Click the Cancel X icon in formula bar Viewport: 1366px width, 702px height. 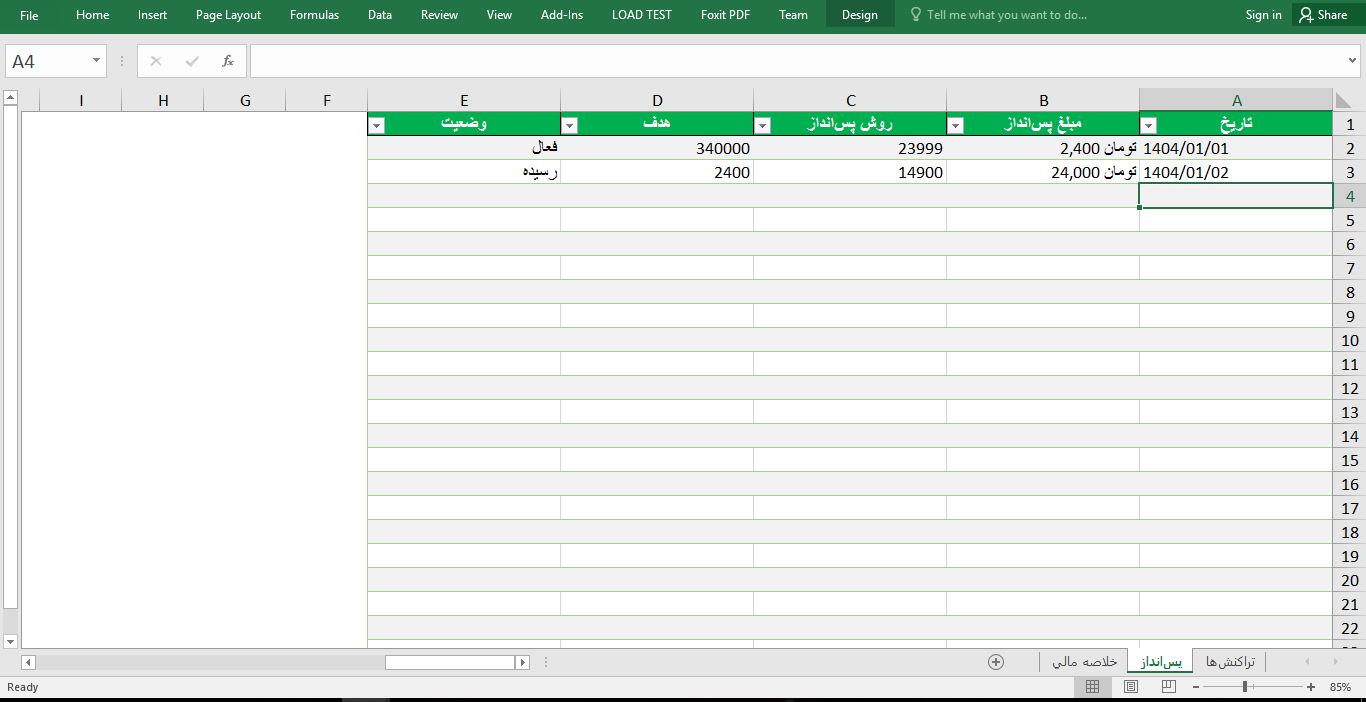pyautogui.click(x=155, y=61)
